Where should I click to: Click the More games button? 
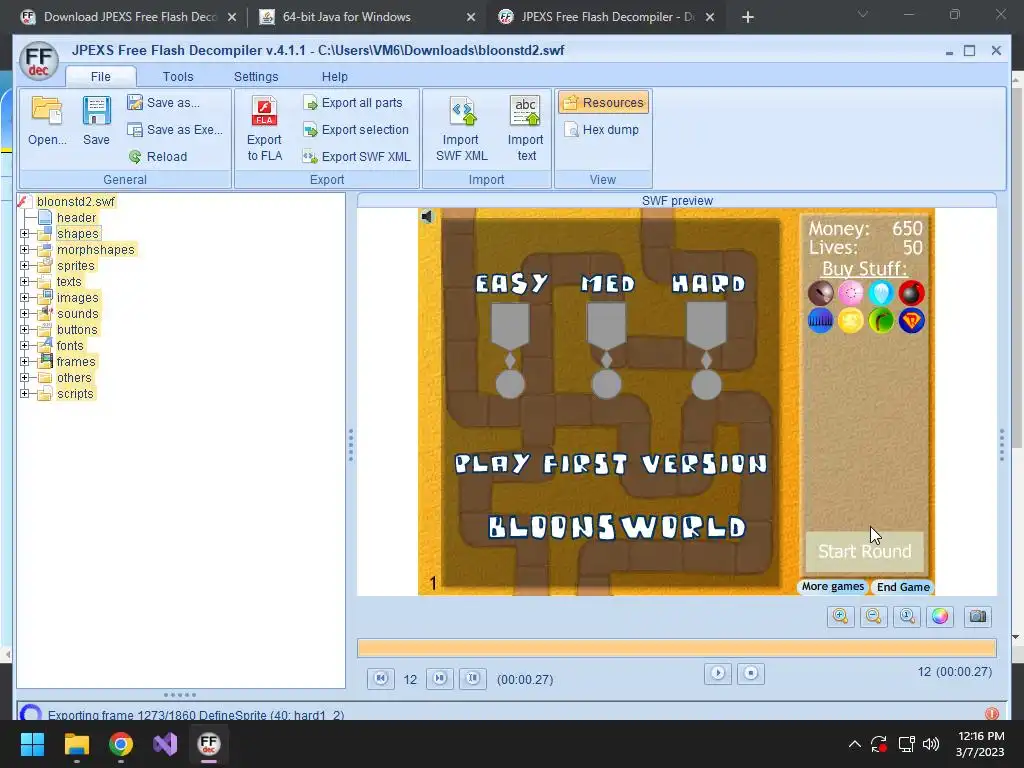pos(833,586)
